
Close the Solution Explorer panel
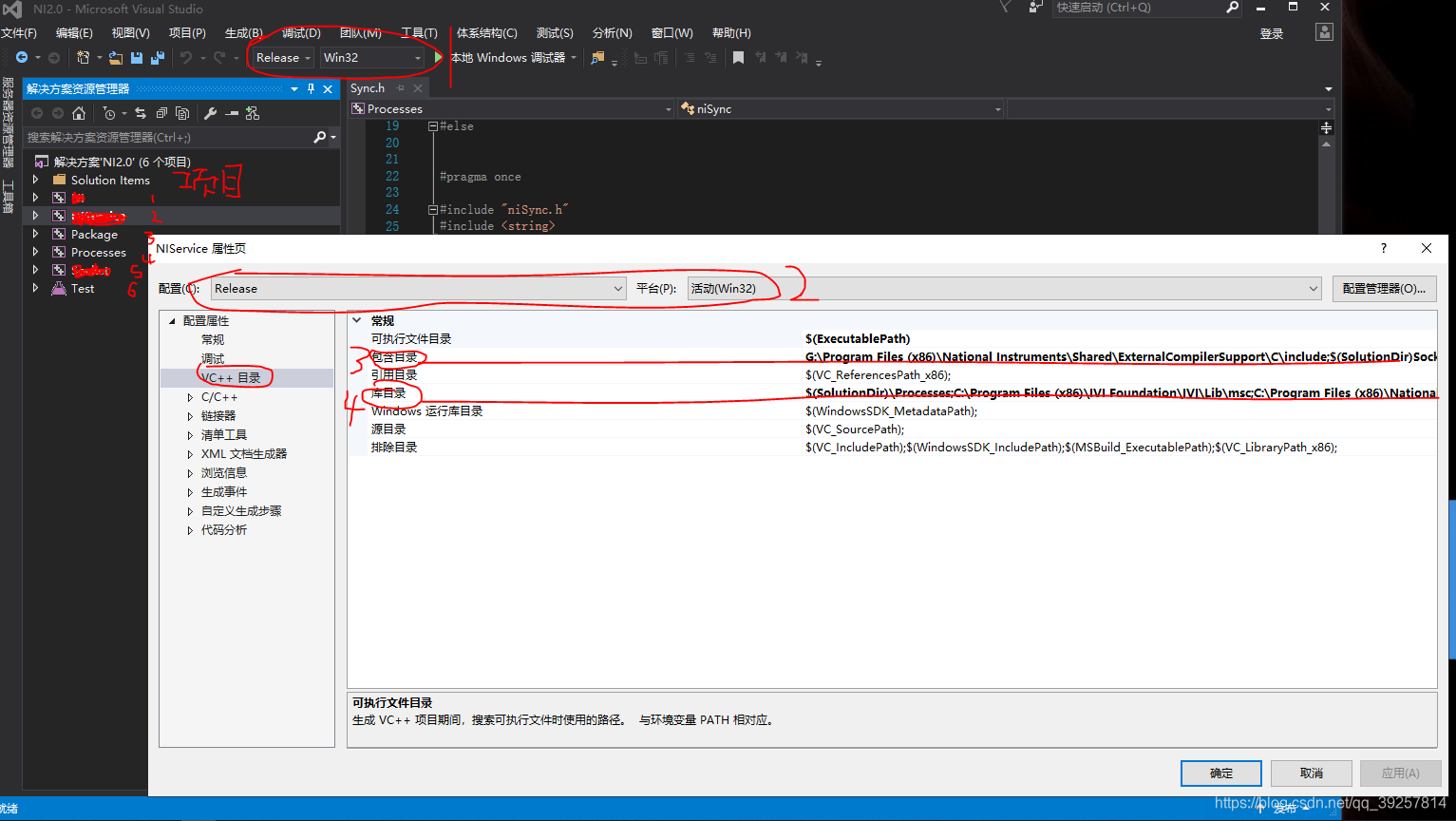328,88
